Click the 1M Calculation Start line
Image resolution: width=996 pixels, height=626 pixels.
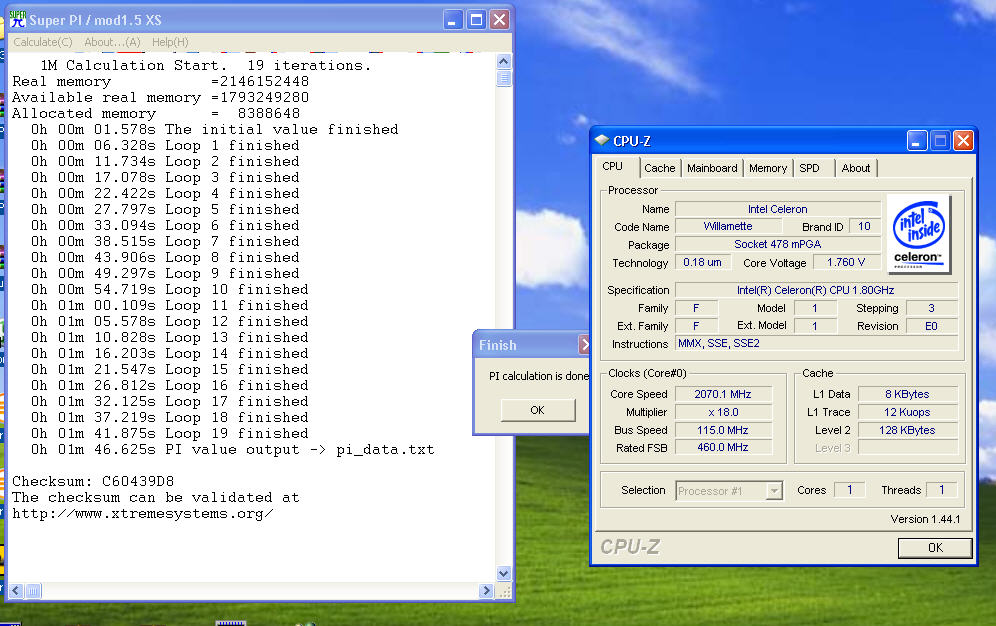point(205,65)
